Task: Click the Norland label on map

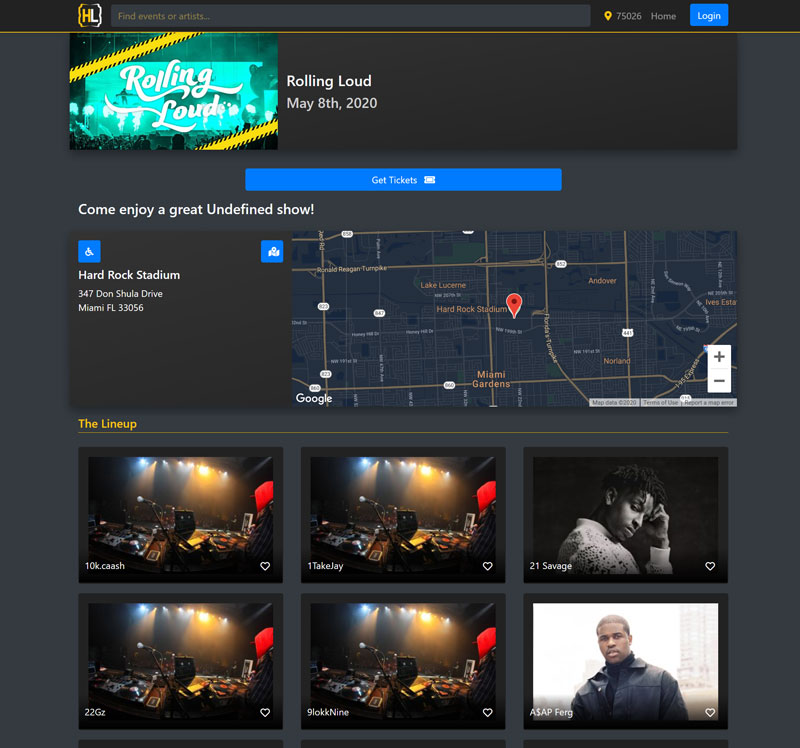Action: coord(616,361)
